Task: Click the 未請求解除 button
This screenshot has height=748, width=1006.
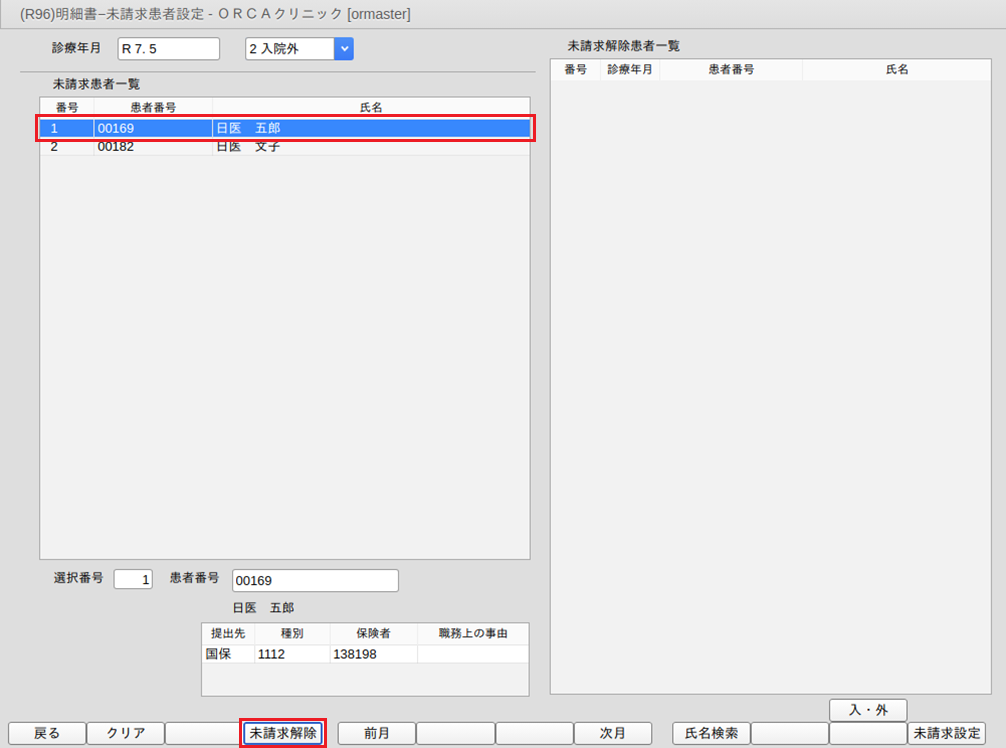Action: [283, 733]
